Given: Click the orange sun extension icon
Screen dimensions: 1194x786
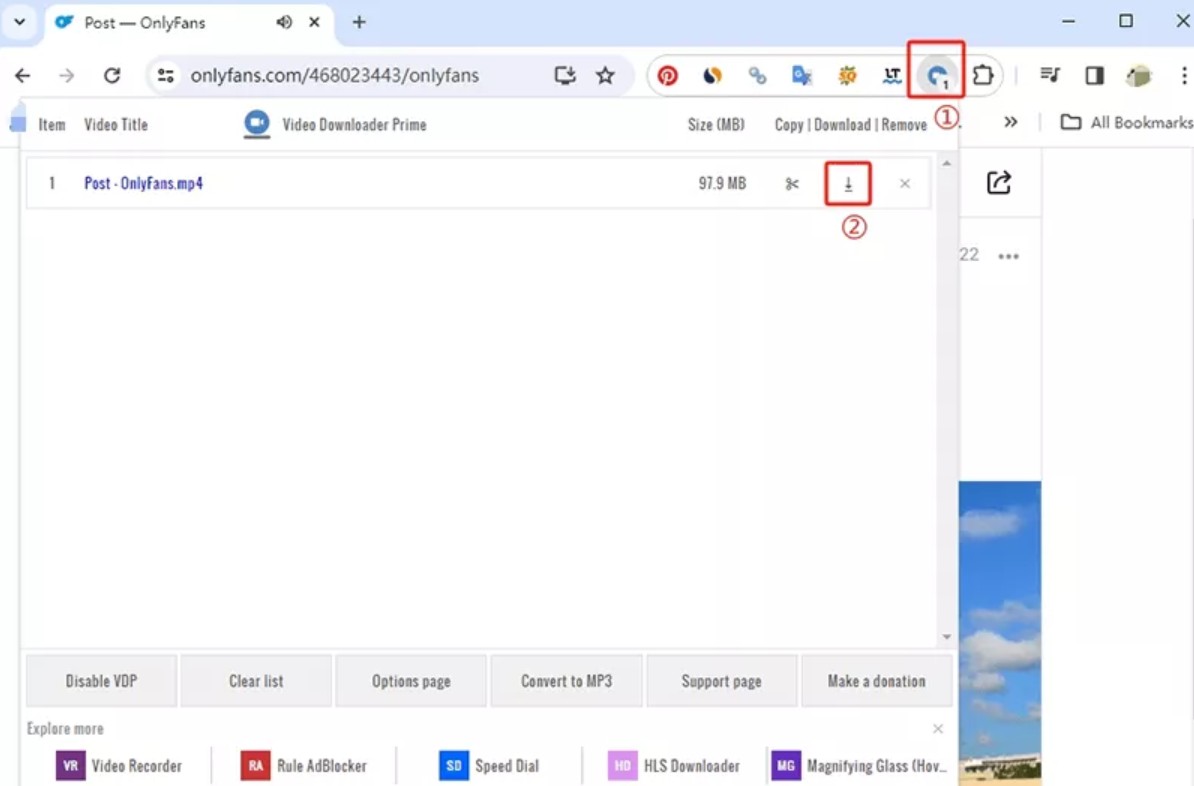Looking at the screenshot, I should pyautogui.click(x=847, y=75).
